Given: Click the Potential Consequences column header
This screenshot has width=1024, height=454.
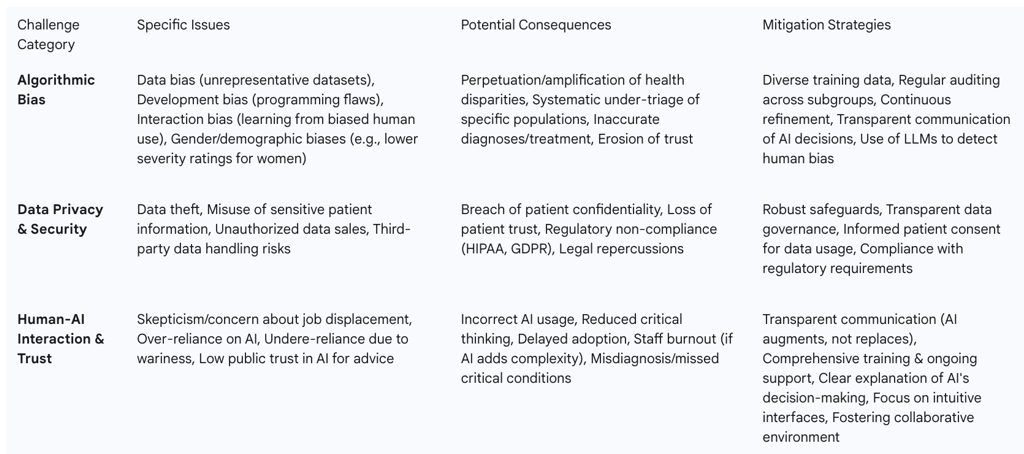Looking at the screenshot, I should [535, 24].
